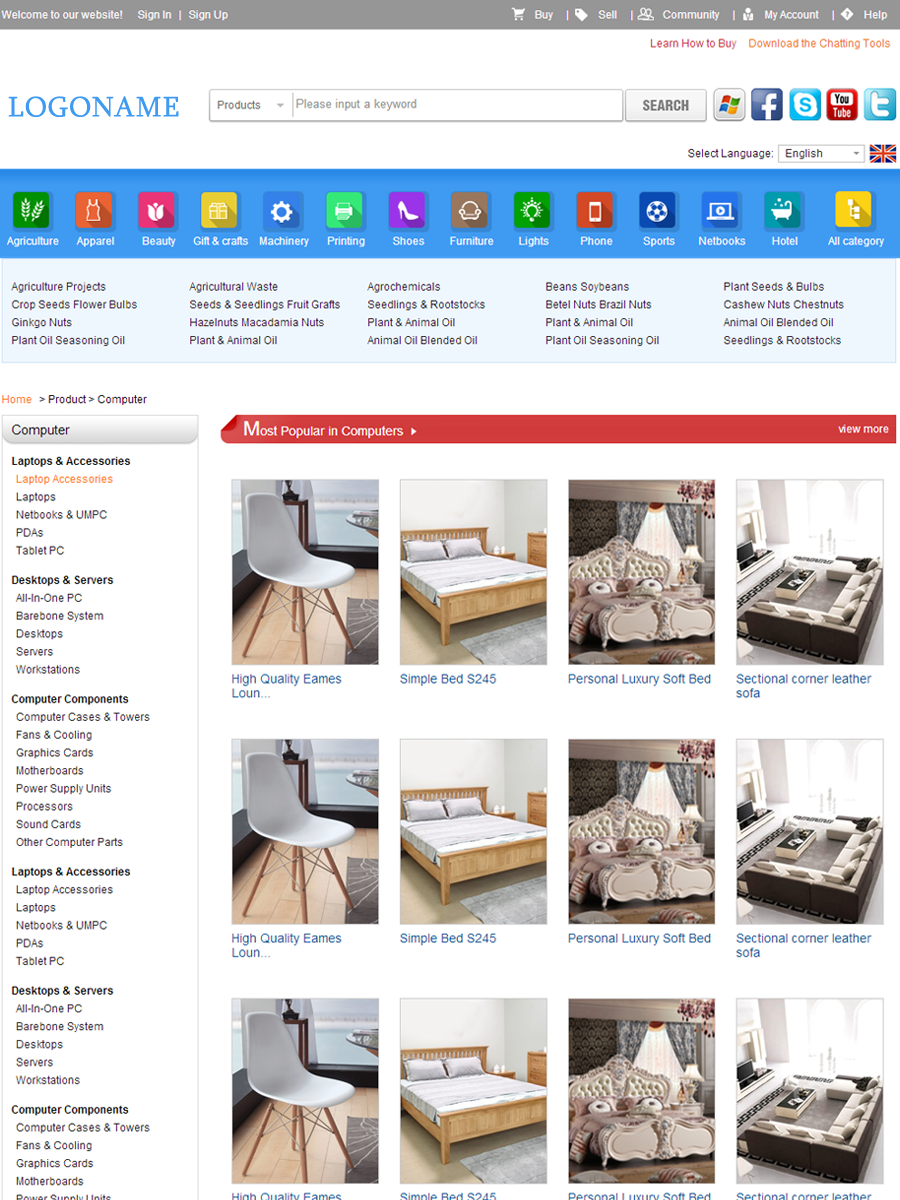Open the All category icon
The image size is (900, 1200).
click(854, 210)
